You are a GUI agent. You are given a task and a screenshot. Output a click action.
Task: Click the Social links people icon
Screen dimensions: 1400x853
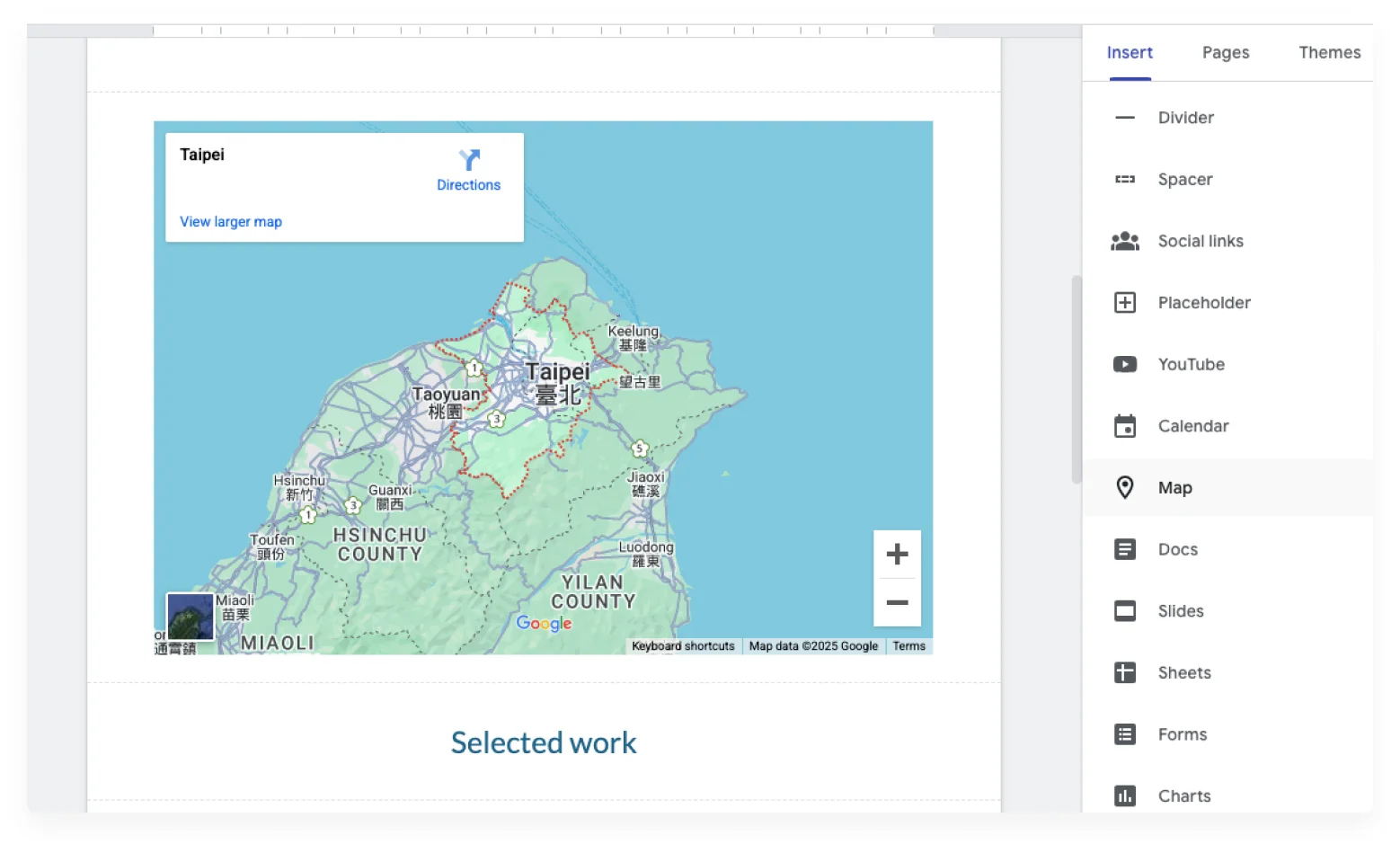point(1124,241)
